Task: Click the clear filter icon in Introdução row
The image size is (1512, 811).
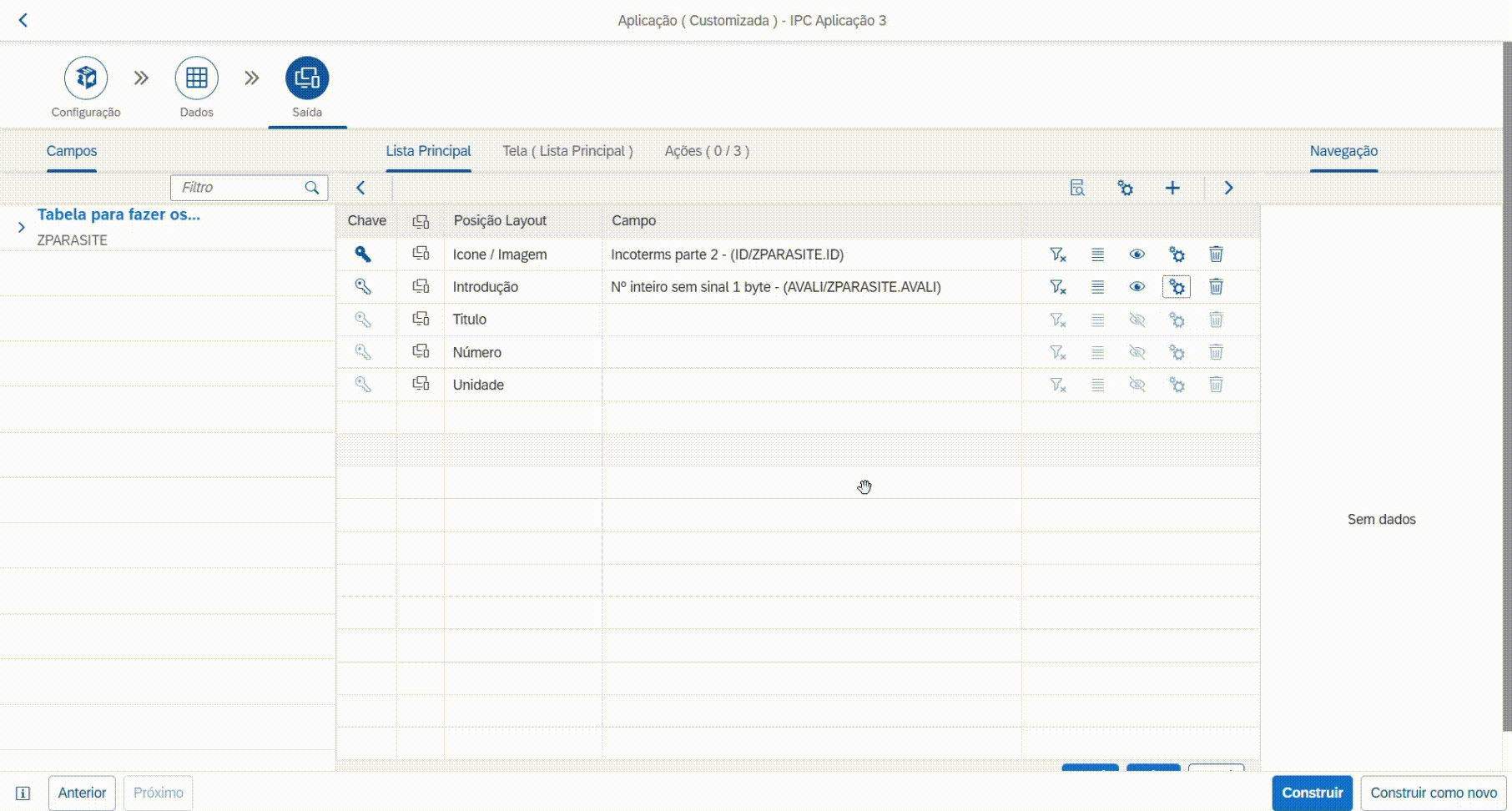Action: [x=1057, y=287]
